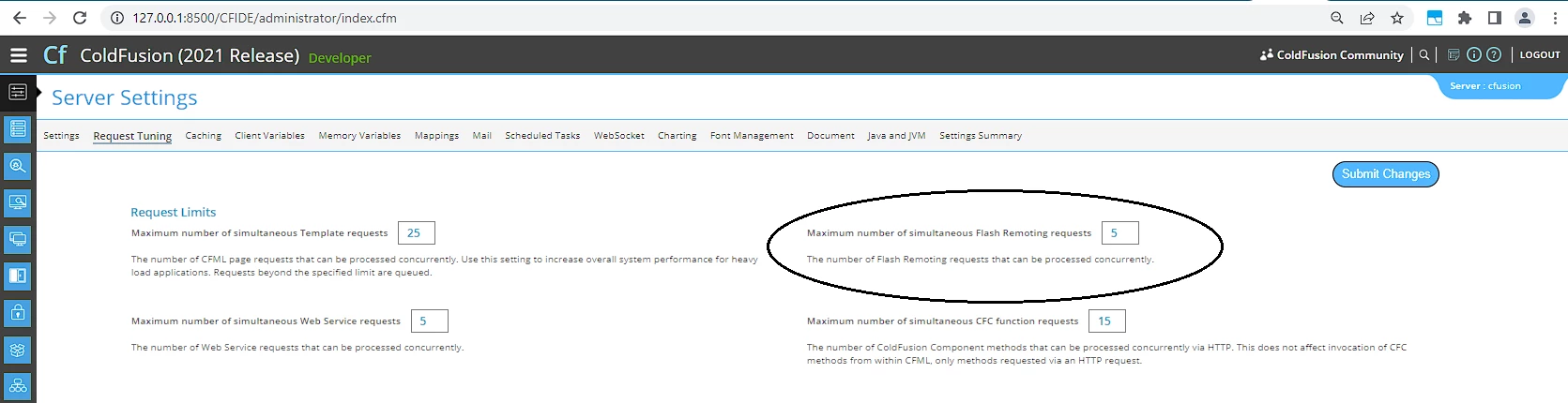
Task: Edit the simultaneous Web Service requests field
Action: pyautogui.click(x=430, y=321)
